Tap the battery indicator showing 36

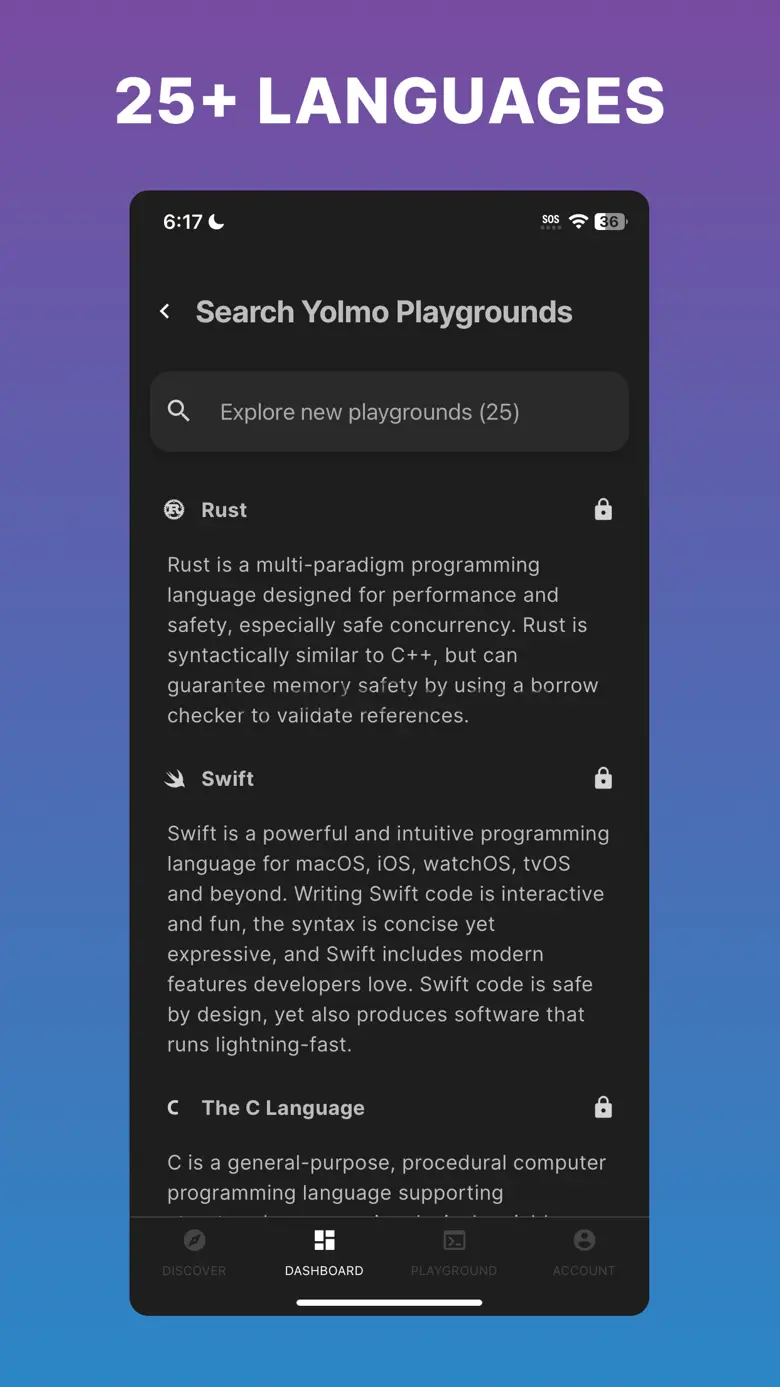(610, 222)
